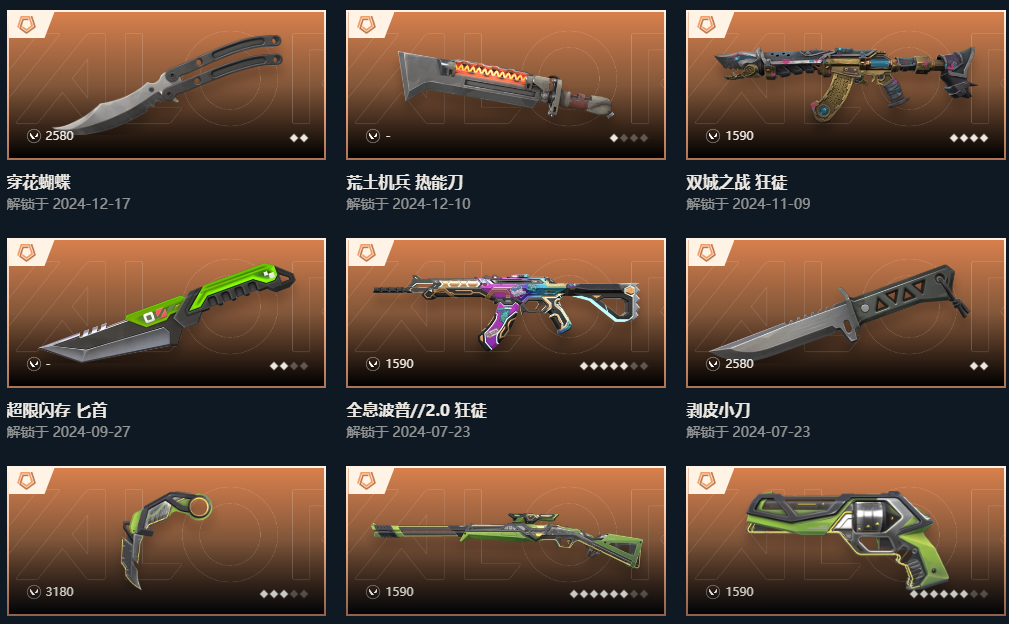
Task: Select the green karambit skin priced 3180
Action: pyautogui.click(x=166, y=541)
